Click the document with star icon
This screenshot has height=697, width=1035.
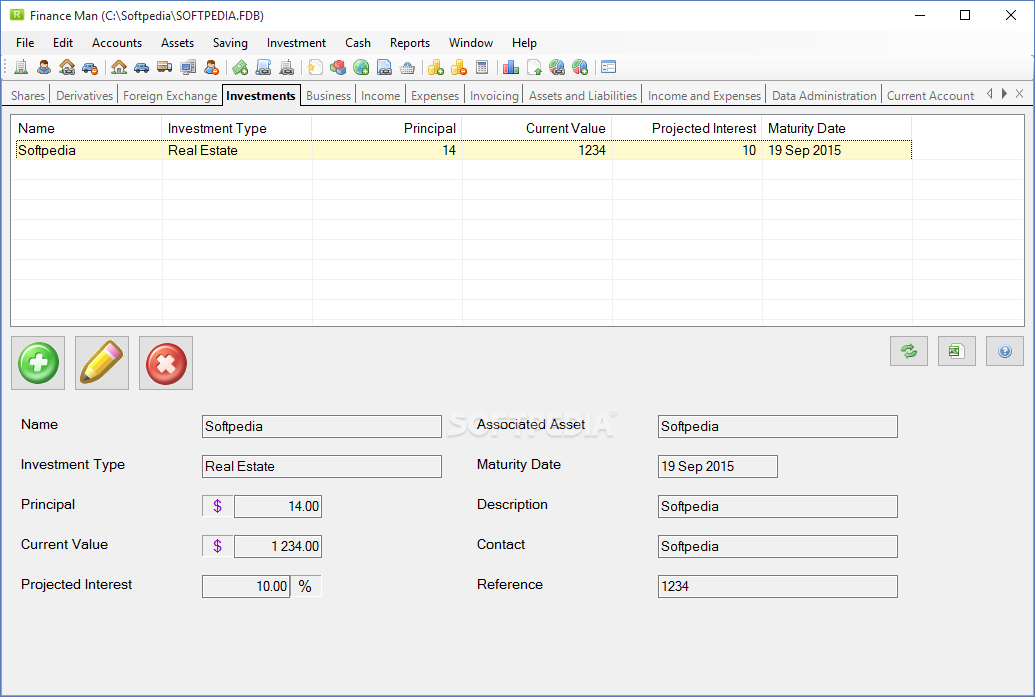[x=316, y=67]
